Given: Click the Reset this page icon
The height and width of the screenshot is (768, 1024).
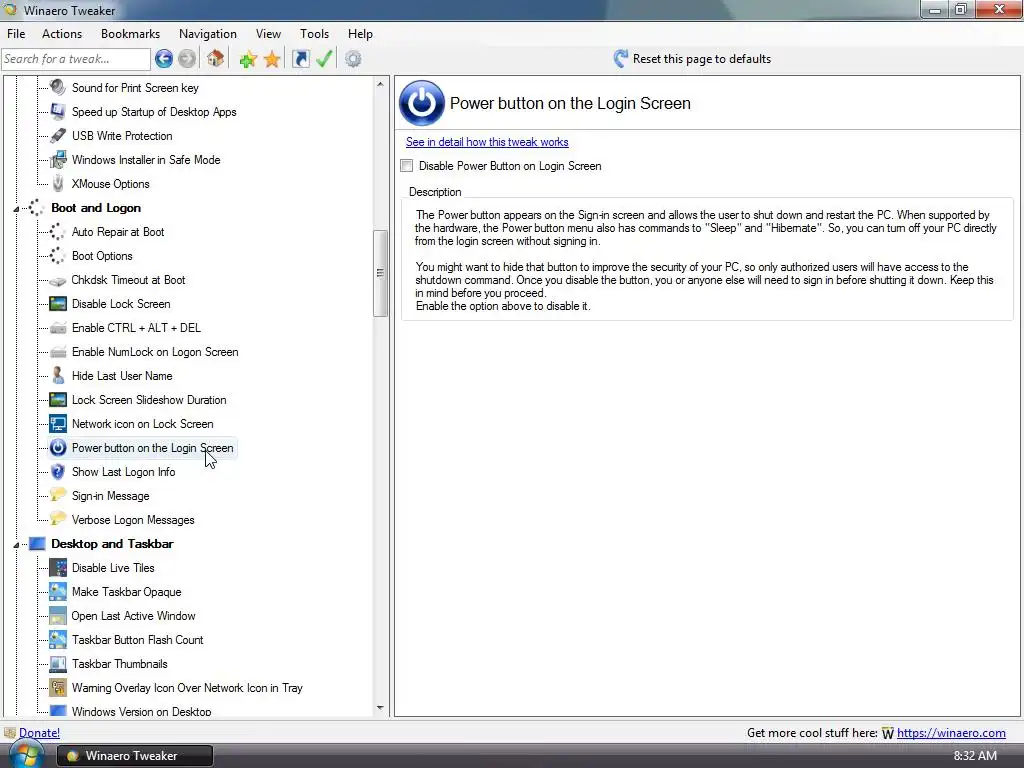Looking at the screenshot, I should coord(620,59).
